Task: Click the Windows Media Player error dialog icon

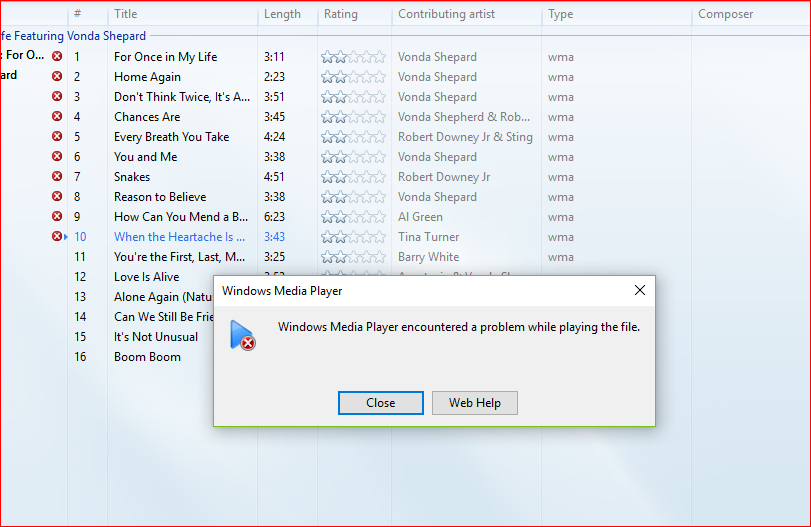Action: point(243,335)
